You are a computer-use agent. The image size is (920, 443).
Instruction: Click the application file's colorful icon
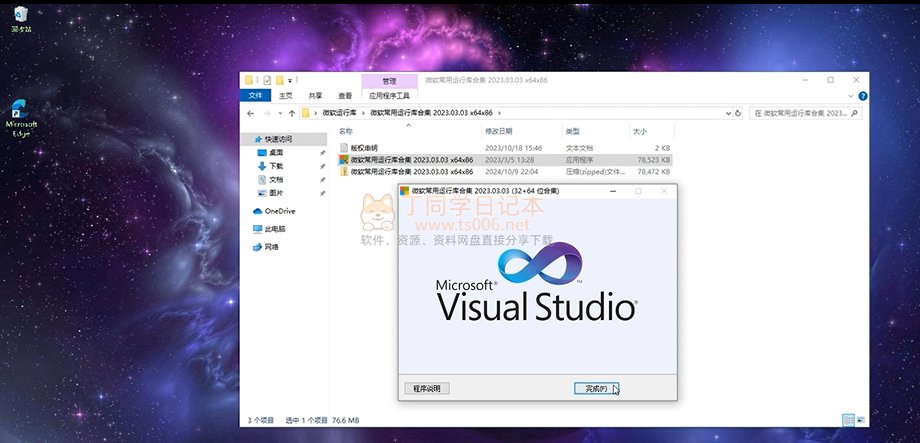click(x=344, y=160)
